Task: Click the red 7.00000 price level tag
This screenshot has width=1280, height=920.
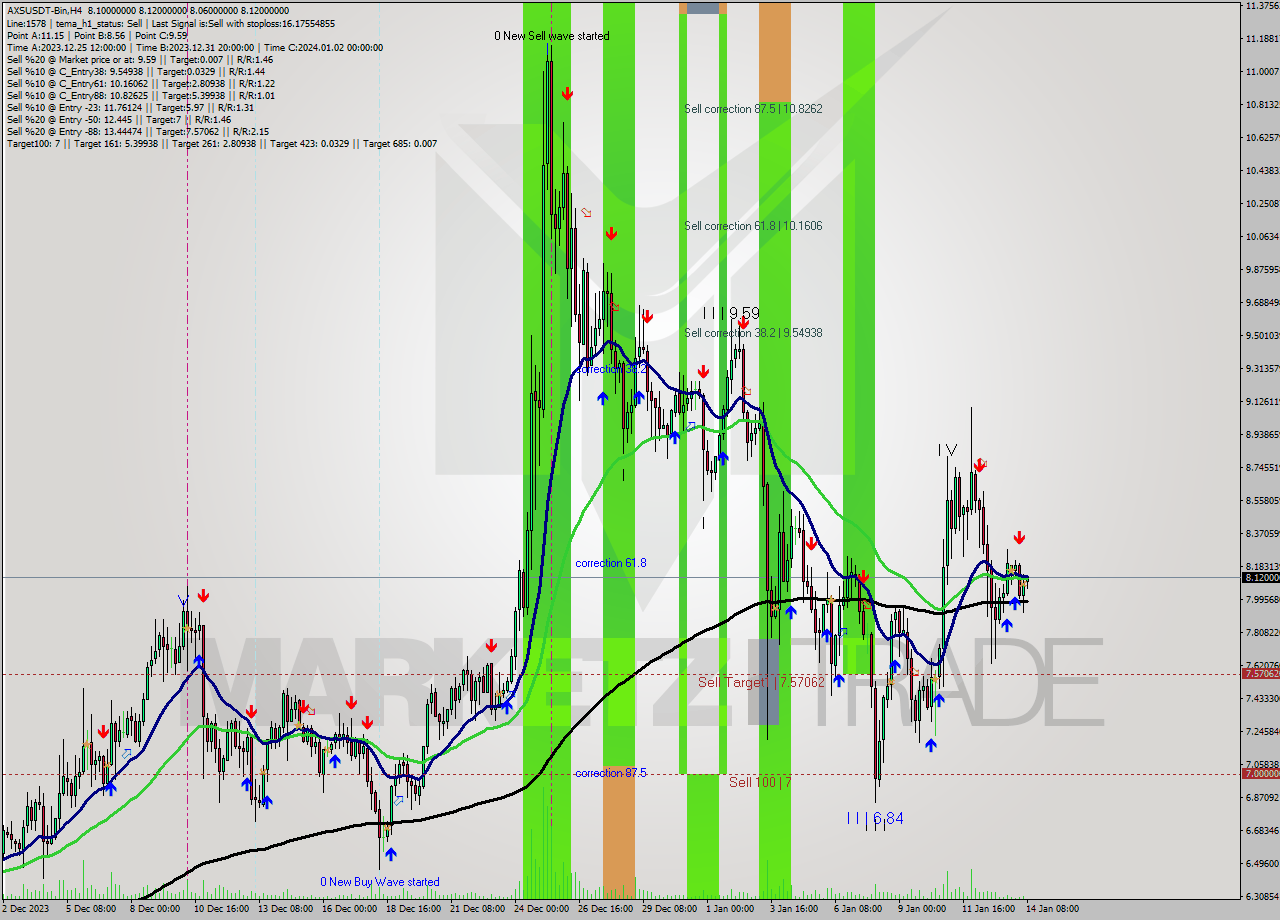Action: tap(1261, 774)
